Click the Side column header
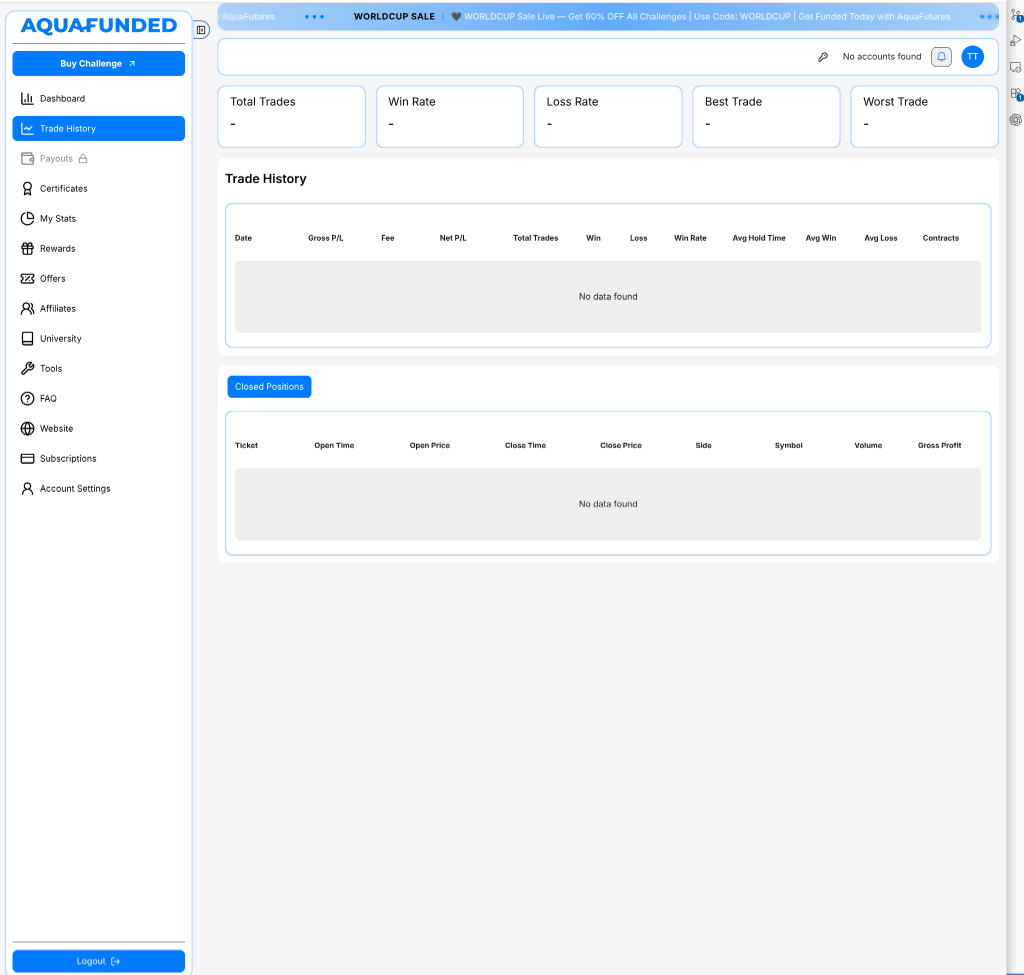 pyautogui.click(x=703, y=445)
